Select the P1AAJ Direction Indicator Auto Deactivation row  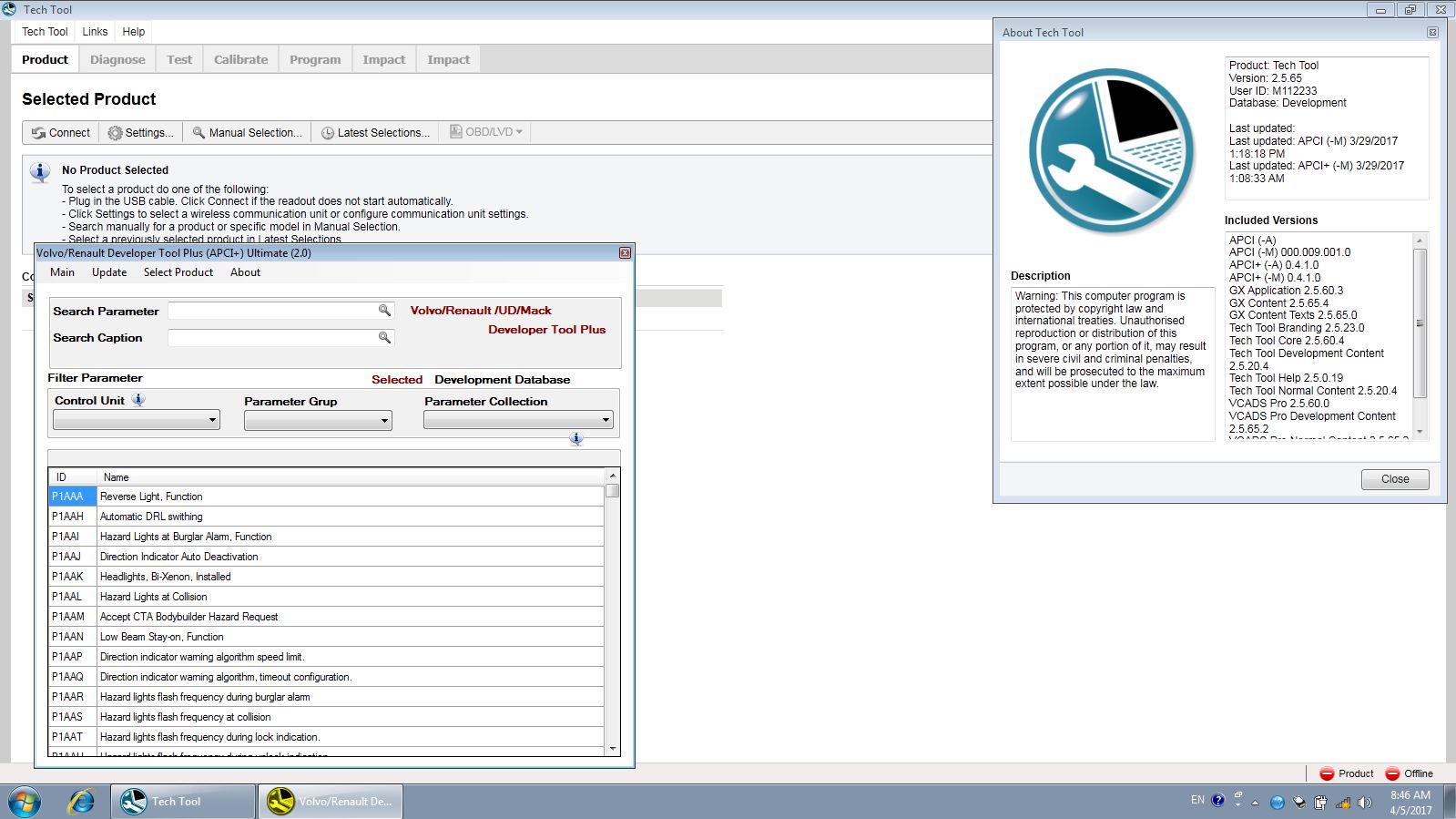(326, 557)
